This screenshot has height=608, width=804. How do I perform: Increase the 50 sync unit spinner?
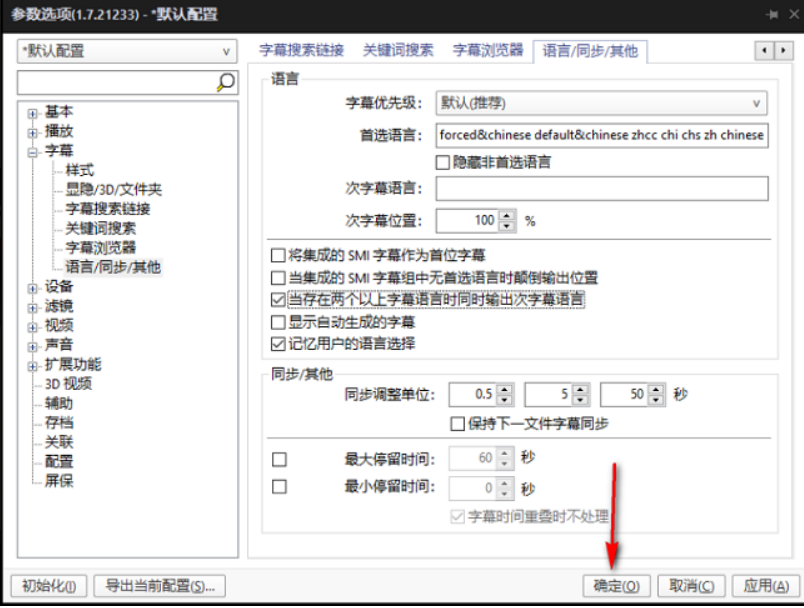click(656, 389)
